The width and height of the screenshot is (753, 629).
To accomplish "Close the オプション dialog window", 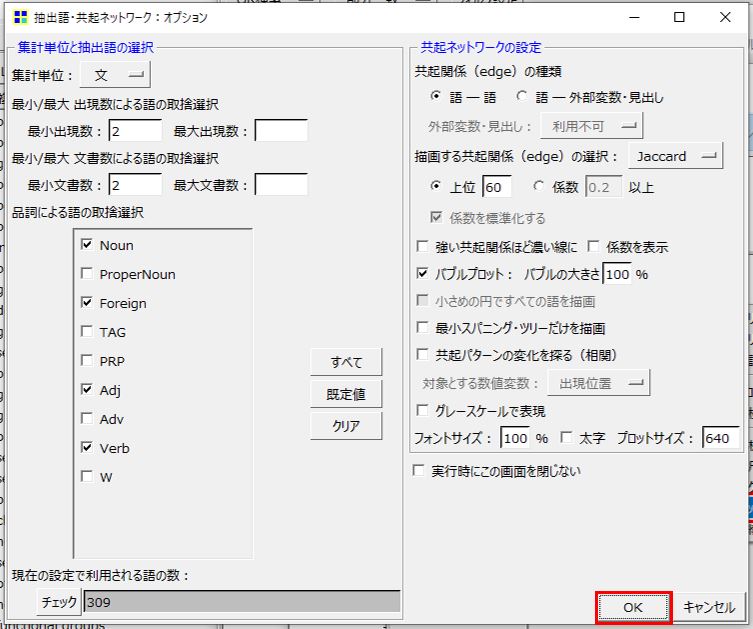I will point(725,17).
